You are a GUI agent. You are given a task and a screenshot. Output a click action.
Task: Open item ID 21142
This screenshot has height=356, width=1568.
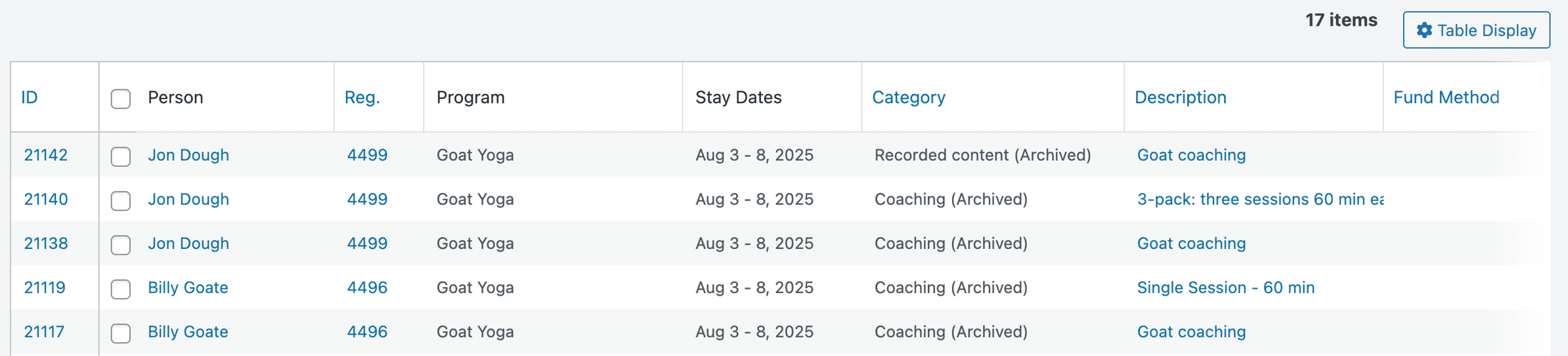(46, 155)
